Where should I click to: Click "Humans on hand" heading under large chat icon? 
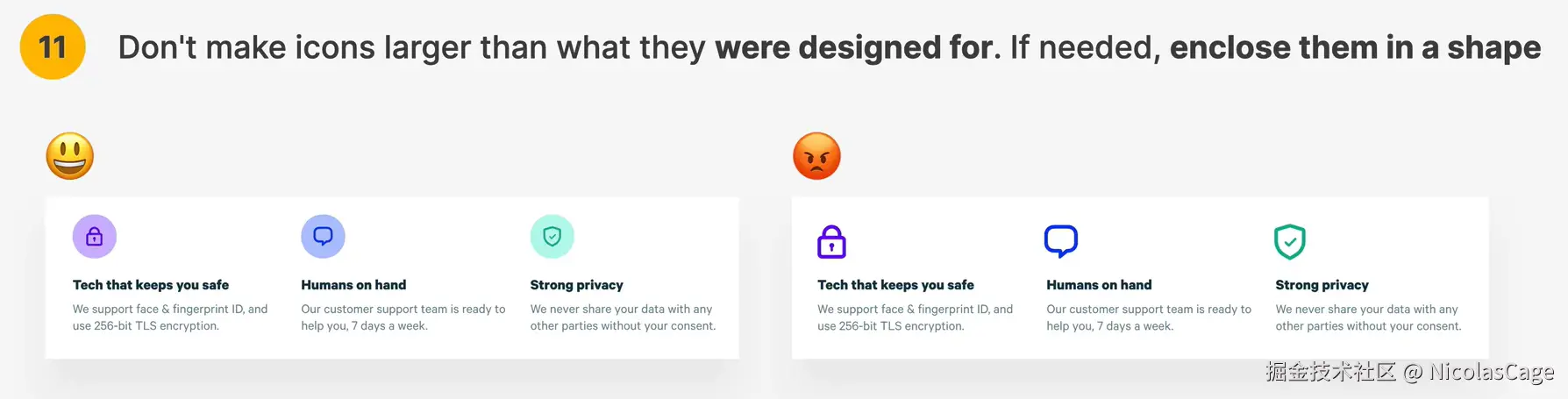click(1099, 285)
